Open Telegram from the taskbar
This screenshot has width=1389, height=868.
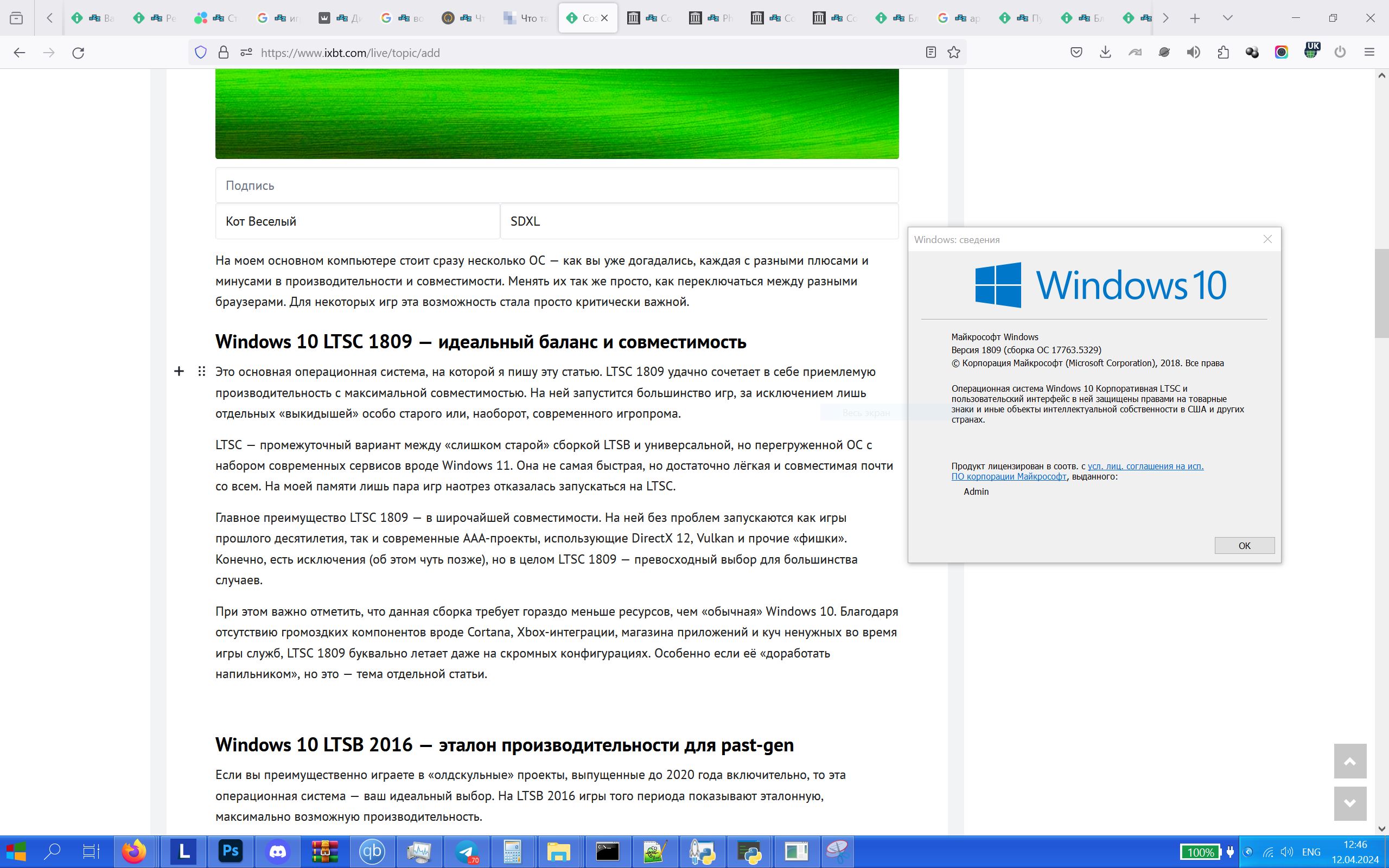click(x=466, y=851)
